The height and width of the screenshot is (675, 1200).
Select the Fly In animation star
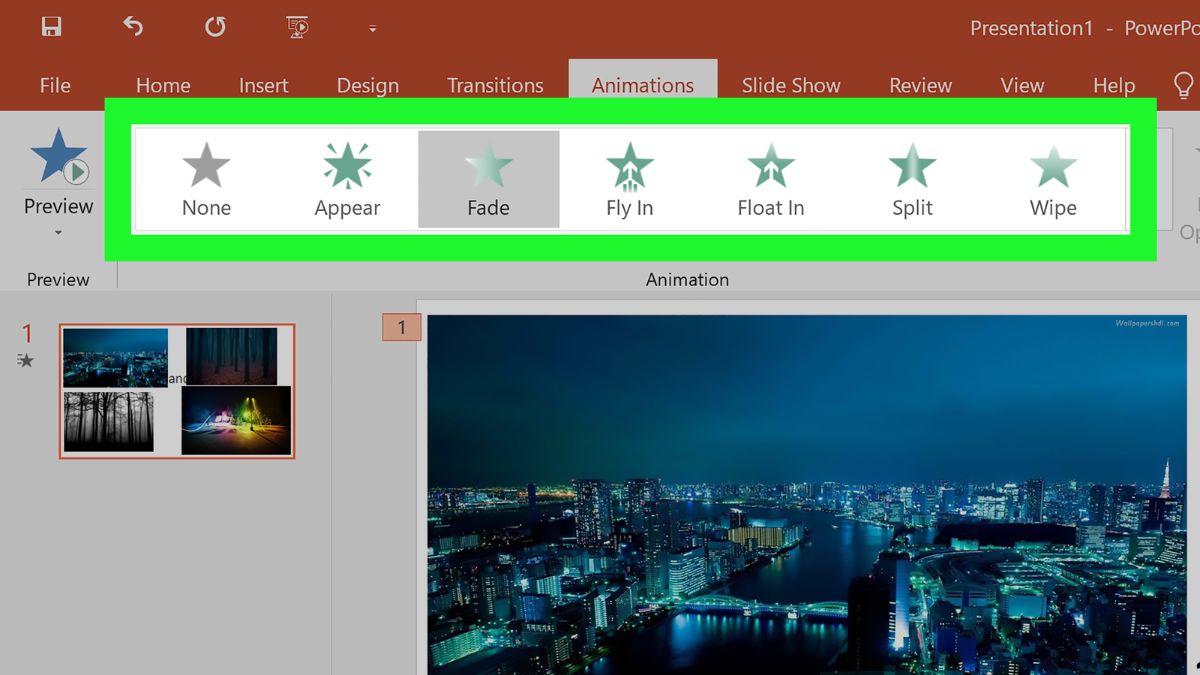click(629, 178)
